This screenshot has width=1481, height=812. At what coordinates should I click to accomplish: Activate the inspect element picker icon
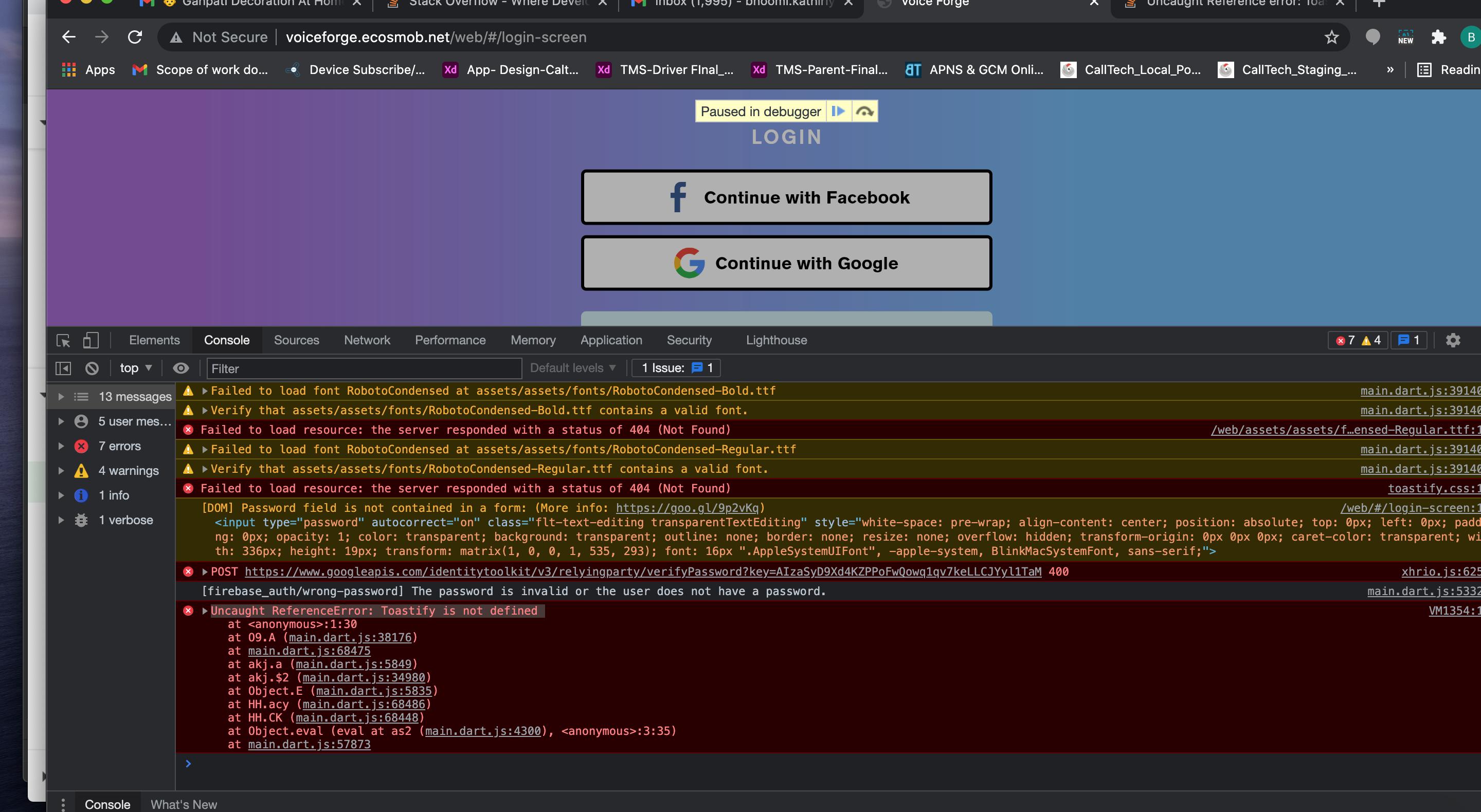(64, 340)
